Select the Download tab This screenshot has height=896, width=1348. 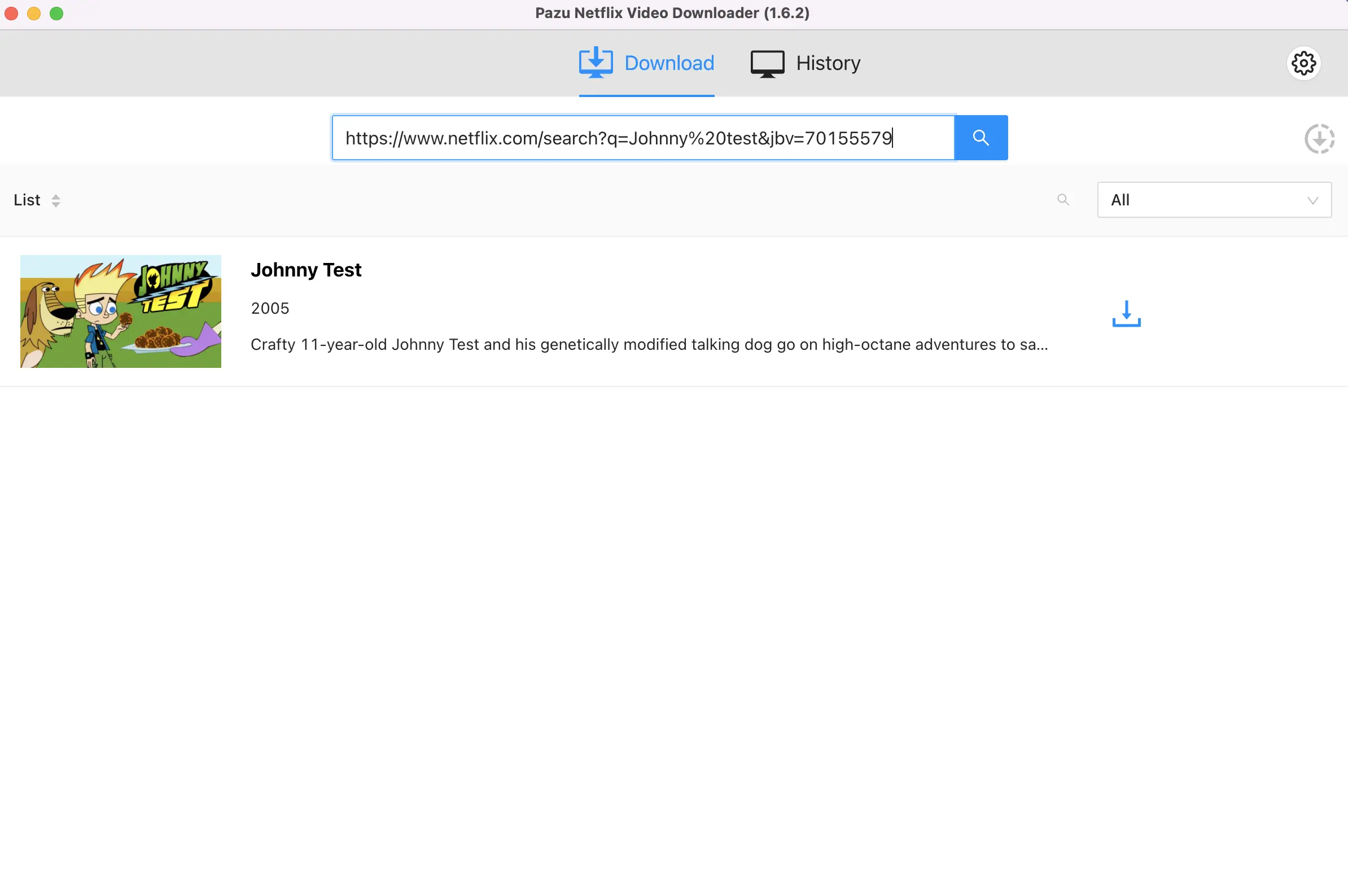(x=646, y=63)
